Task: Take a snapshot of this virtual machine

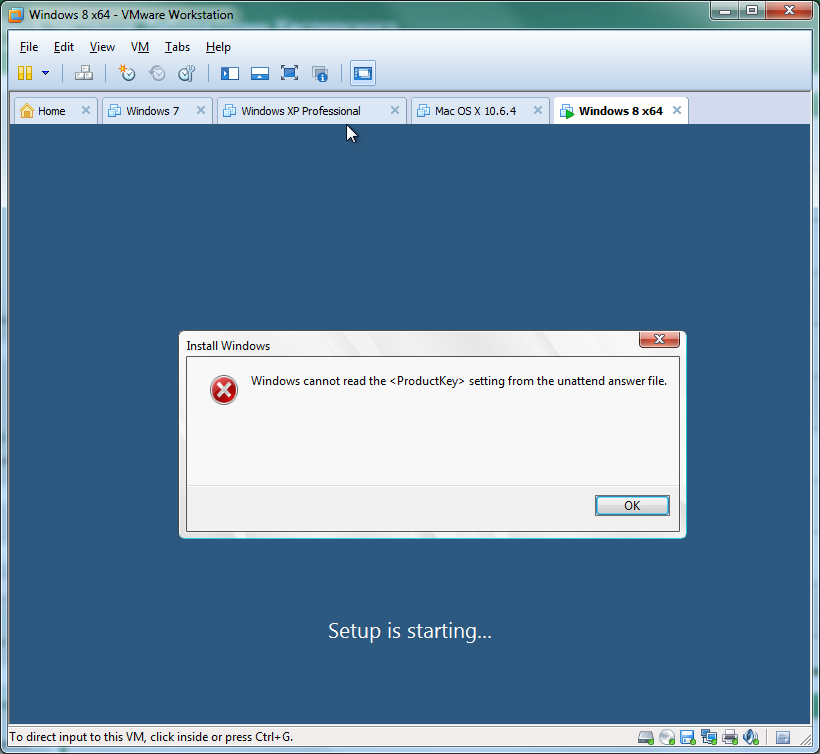Action: (127, 73)
